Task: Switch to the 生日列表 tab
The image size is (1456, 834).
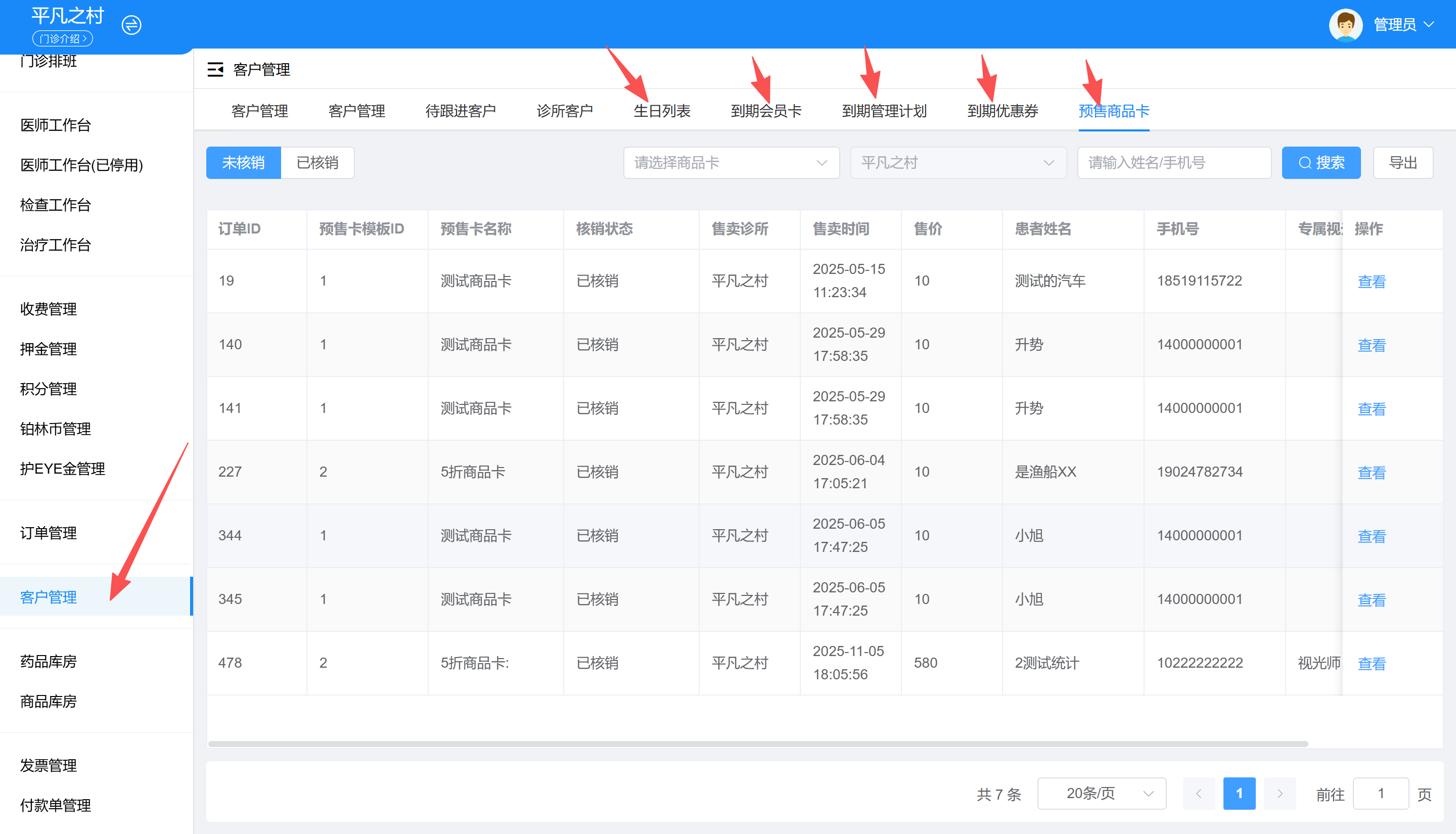Action: coord(662,111)
